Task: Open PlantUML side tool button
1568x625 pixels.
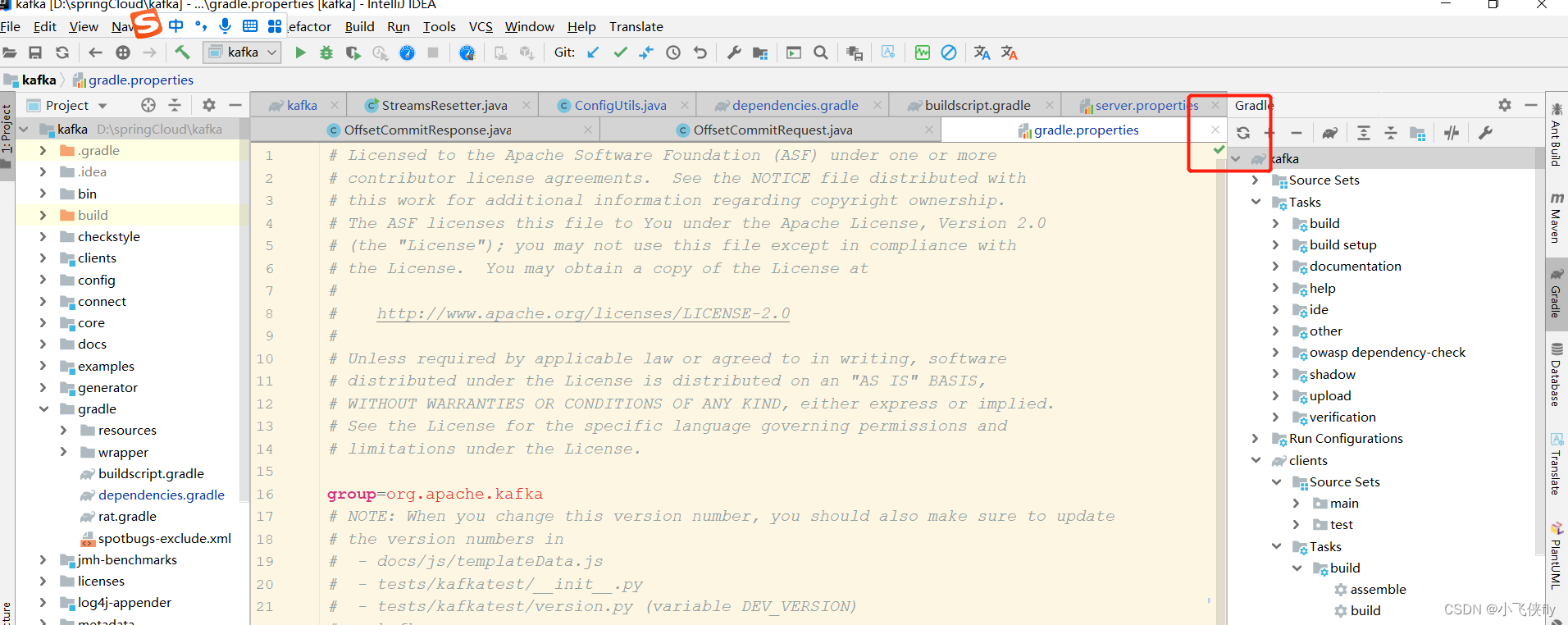Action: (1557, 555)
